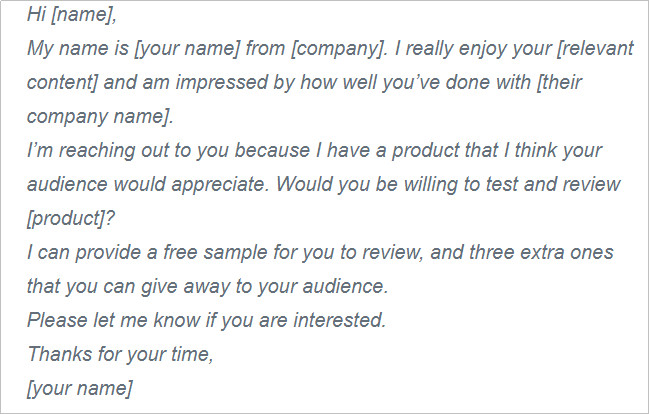Image resolution: width=649 pixels, height=414 pixels.
Task: Click 'company name].' on fourth line
Action: [100, 116]
